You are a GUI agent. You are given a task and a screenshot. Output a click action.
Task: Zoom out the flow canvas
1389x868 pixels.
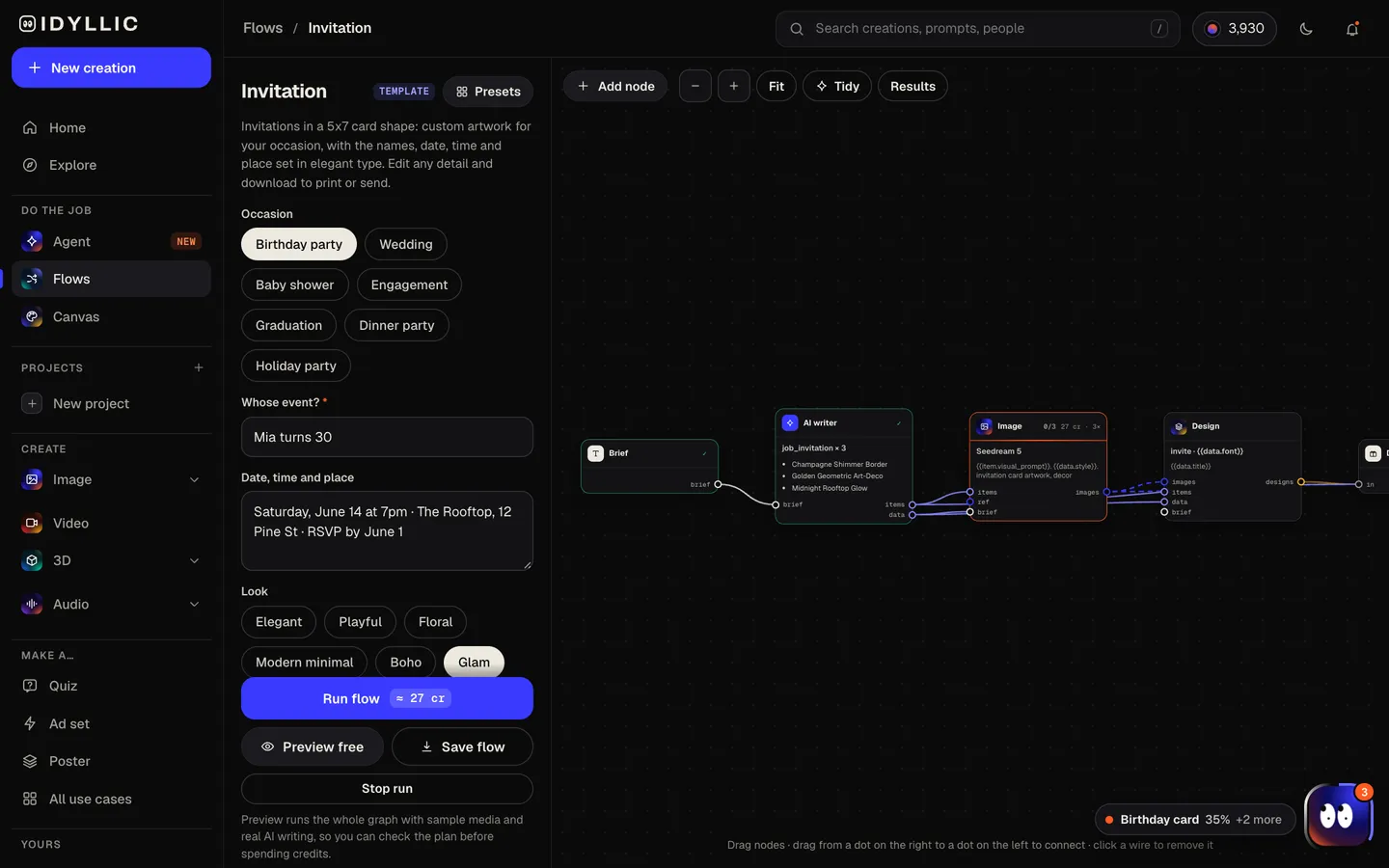[695, 86]
